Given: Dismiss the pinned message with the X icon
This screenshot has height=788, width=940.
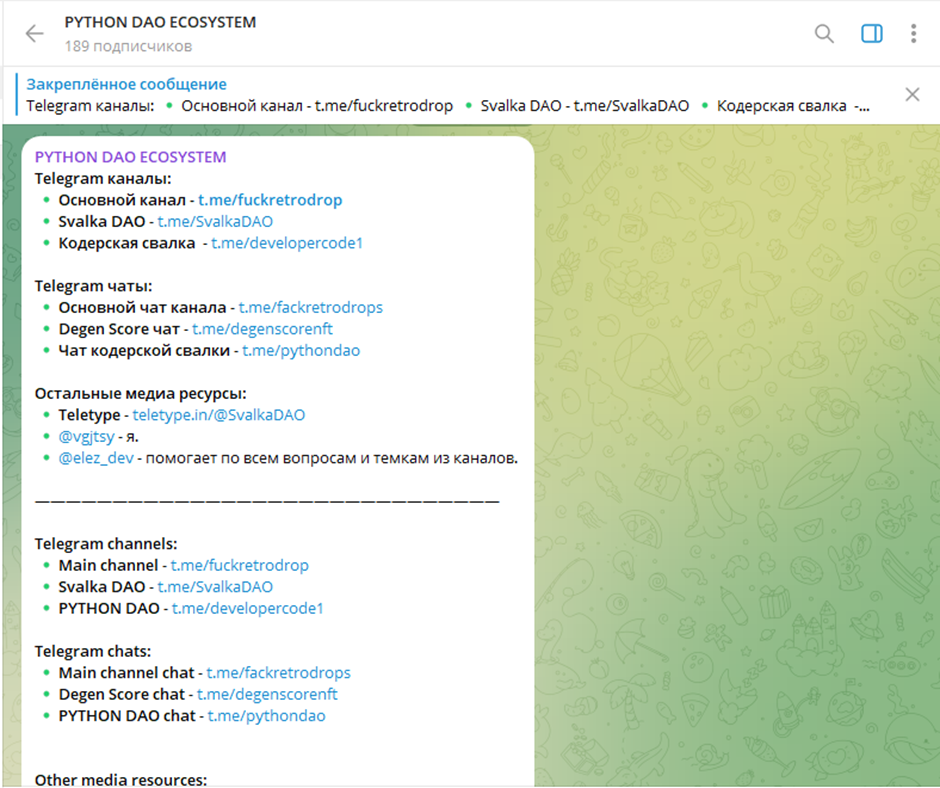Looking at the screenshot, I should coord(912,94).
